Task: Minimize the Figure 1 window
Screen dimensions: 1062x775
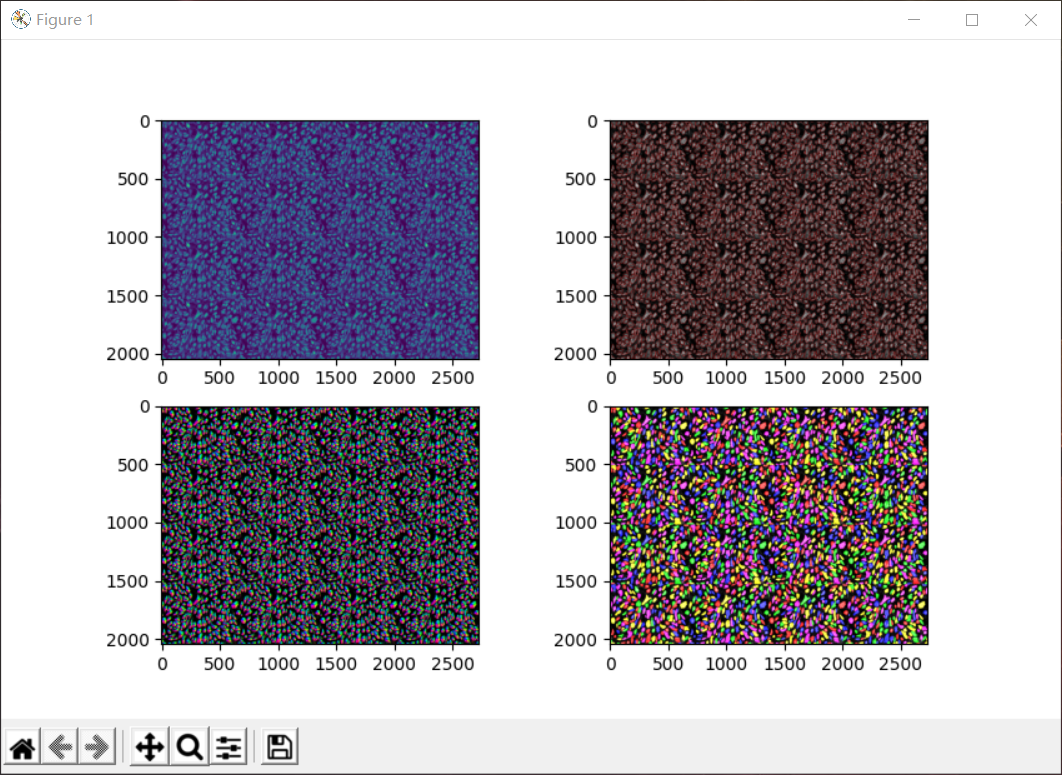Action: (x=914, y=19)
